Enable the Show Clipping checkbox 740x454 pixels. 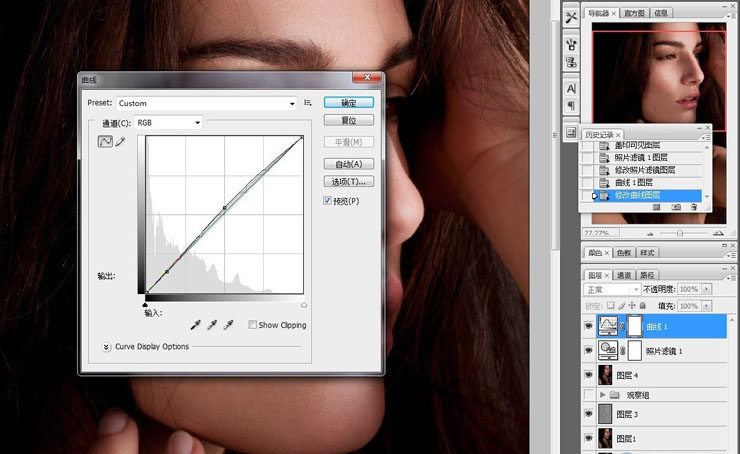253,325
